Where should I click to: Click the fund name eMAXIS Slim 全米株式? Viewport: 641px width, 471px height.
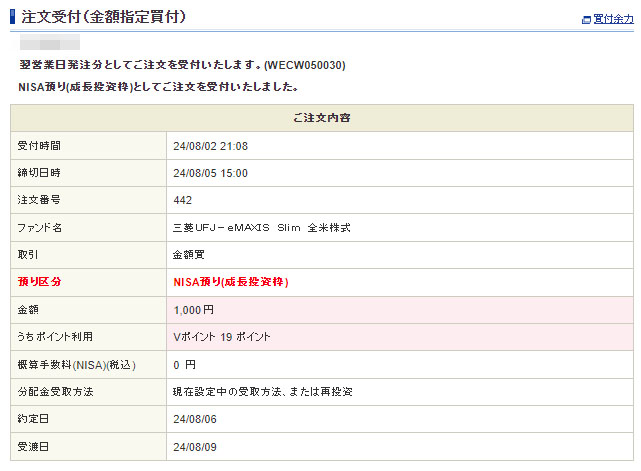pyautogui.click(x=261, y=228)
